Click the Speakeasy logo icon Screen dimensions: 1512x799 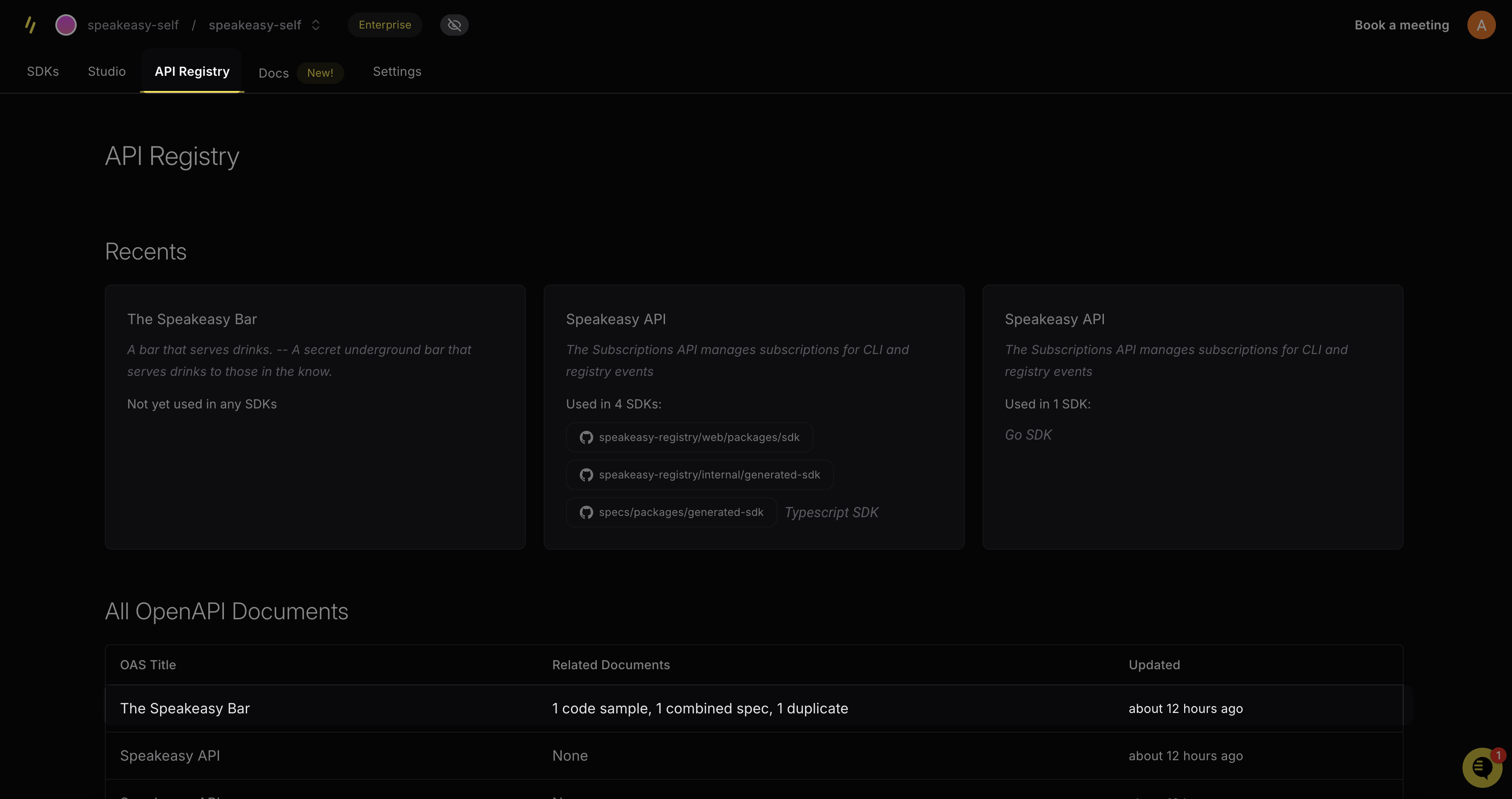pyautogui.click(x=30, y=25)
